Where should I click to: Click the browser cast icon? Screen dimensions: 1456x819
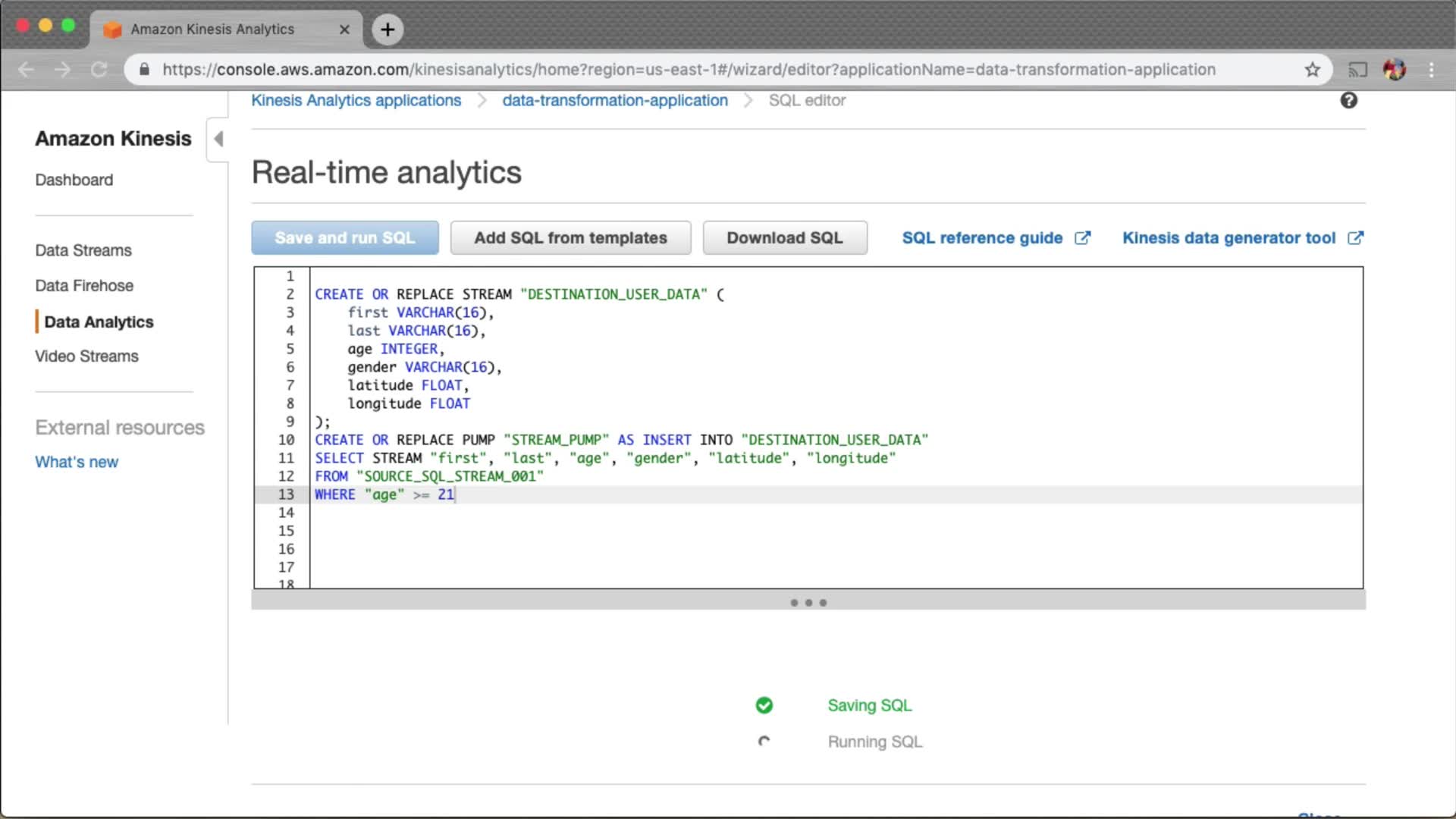click(1357, 70)
